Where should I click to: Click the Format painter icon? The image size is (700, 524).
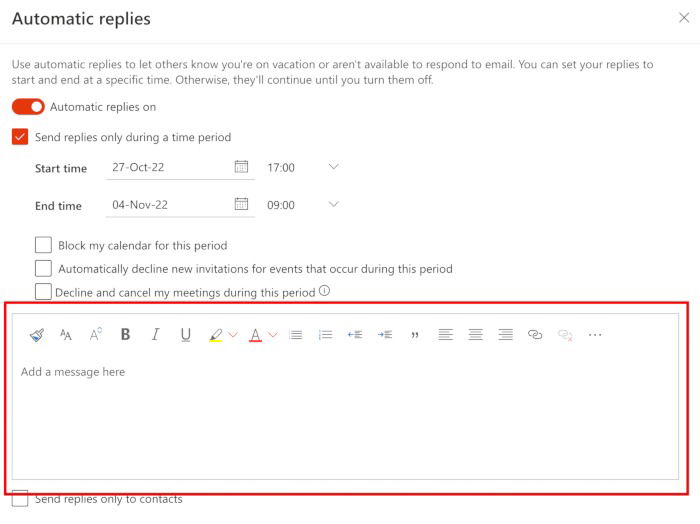point(36,335)
